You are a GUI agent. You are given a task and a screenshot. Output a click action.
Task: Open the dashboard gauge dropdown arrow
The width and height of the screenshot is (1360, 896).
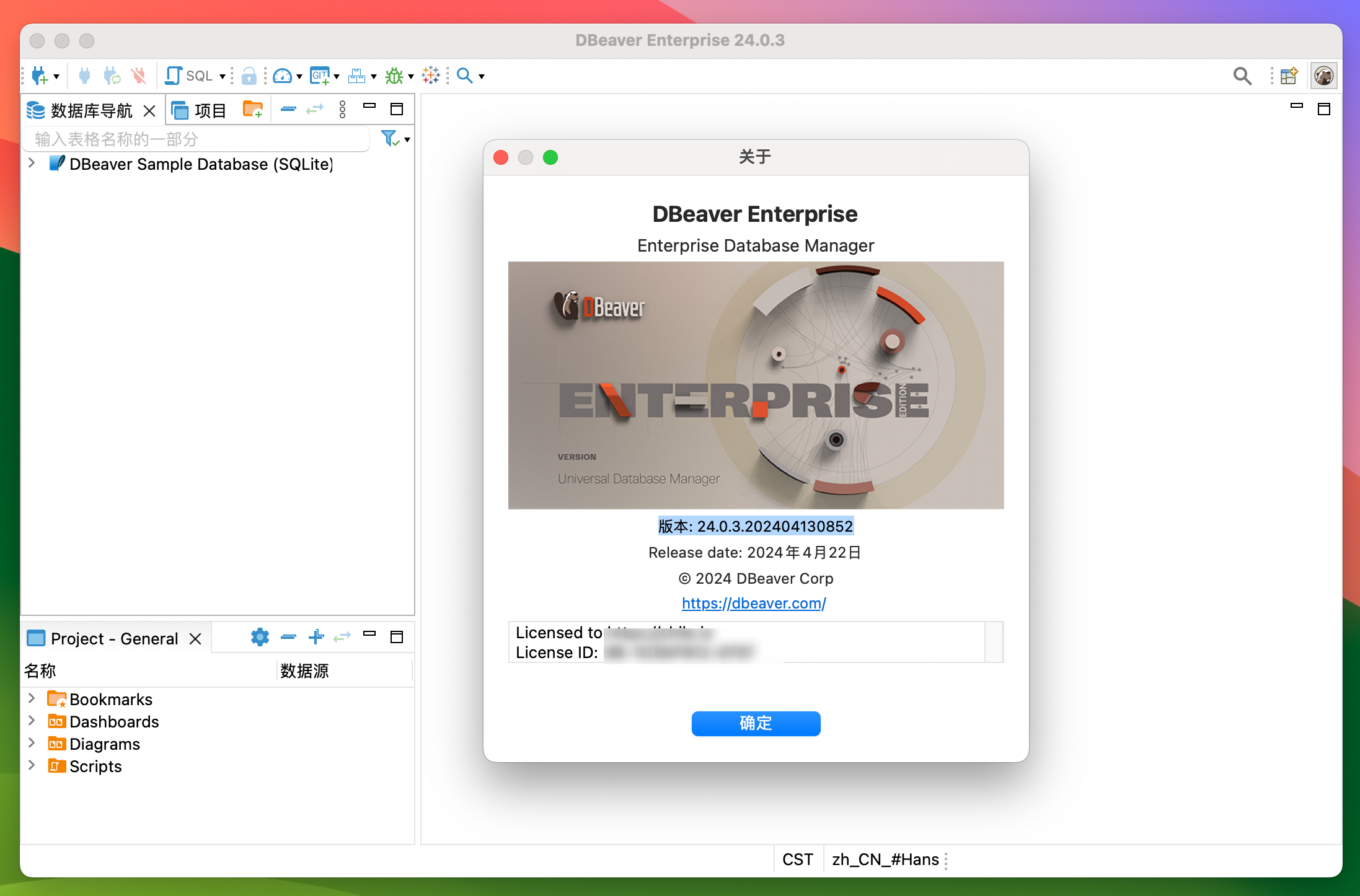(x=299, y=77)
